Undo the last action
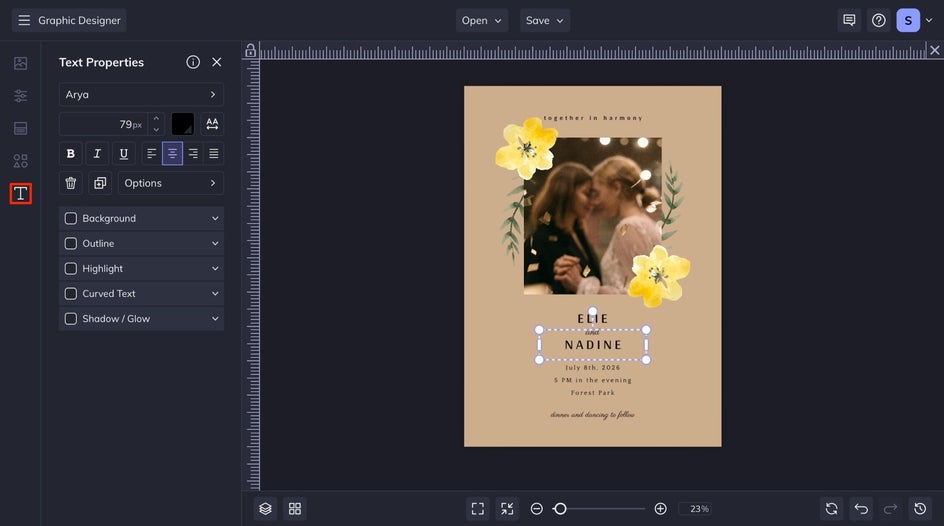944x526 pixels. [861, 509]
